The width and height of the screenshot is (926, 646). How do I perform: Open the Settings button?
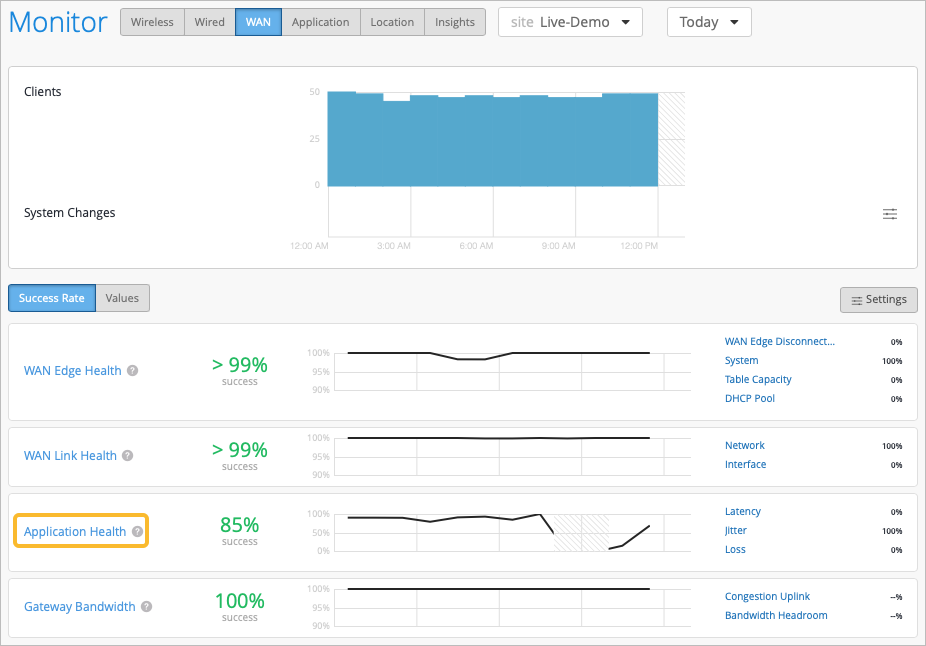click(879, 300)
